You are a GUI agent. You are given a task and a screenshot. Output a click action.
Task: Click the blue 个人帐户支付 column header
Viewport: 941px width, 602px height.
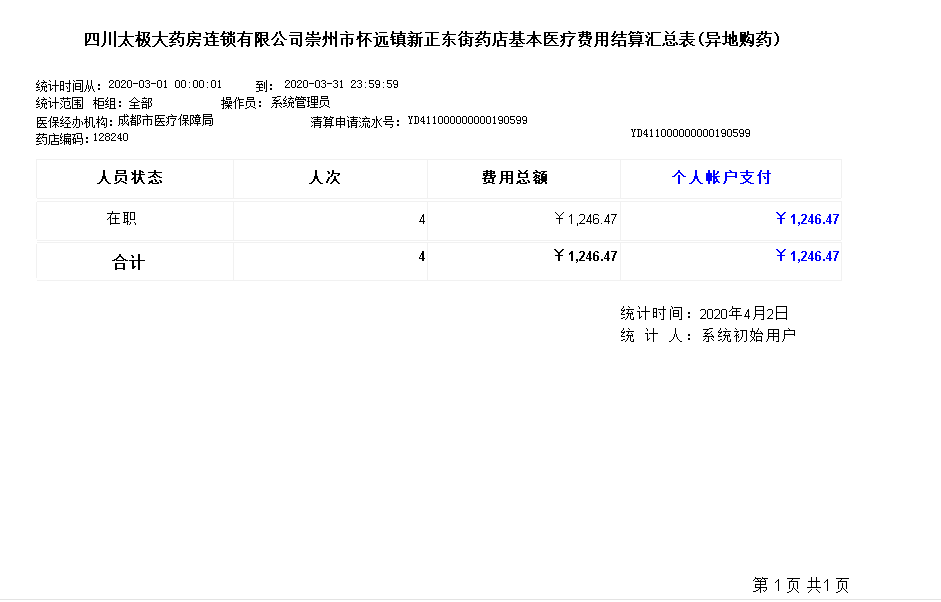[721, 178]
